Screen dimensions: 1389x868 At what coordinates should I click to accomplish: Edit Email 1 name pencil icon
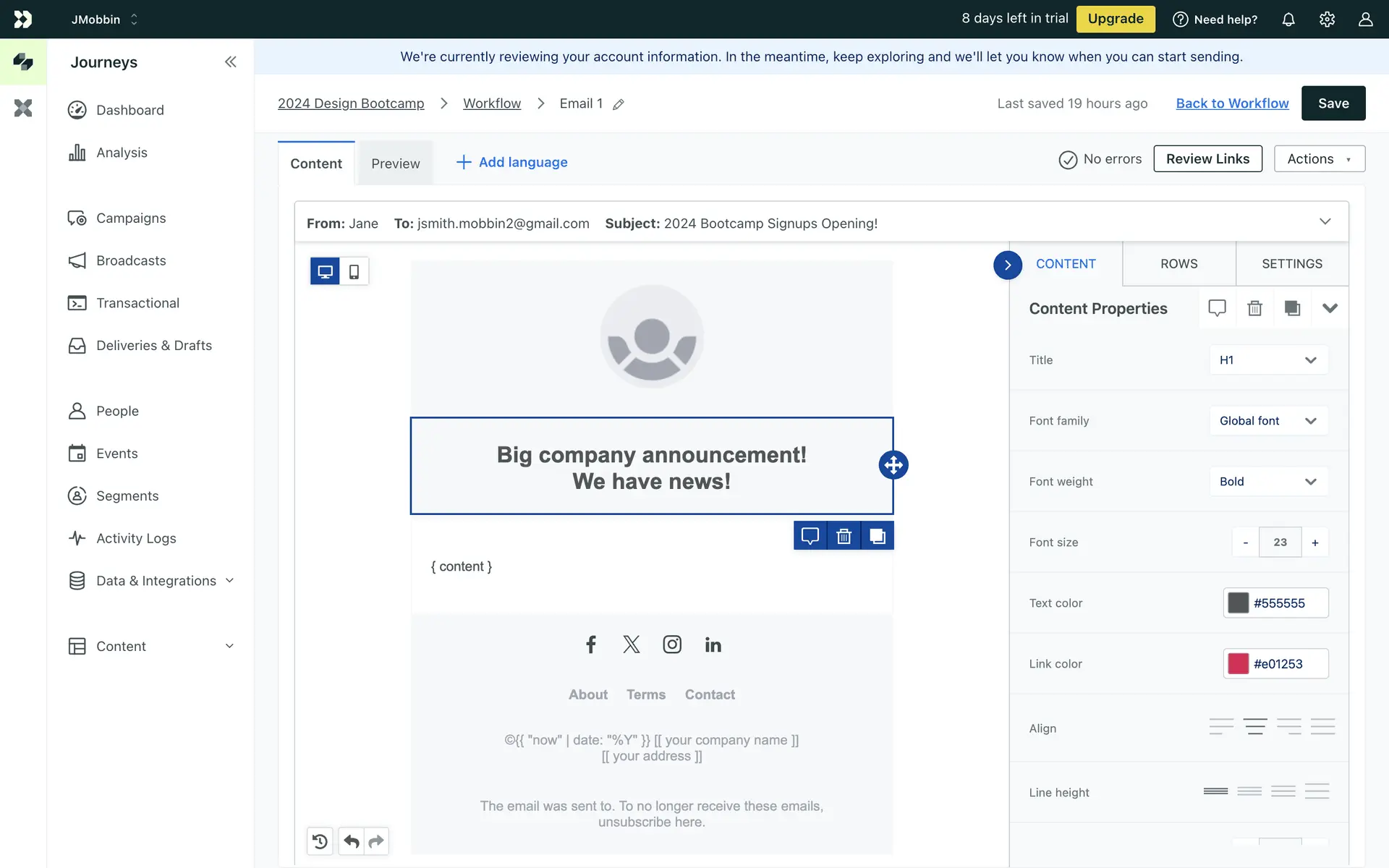pos(619,104)
